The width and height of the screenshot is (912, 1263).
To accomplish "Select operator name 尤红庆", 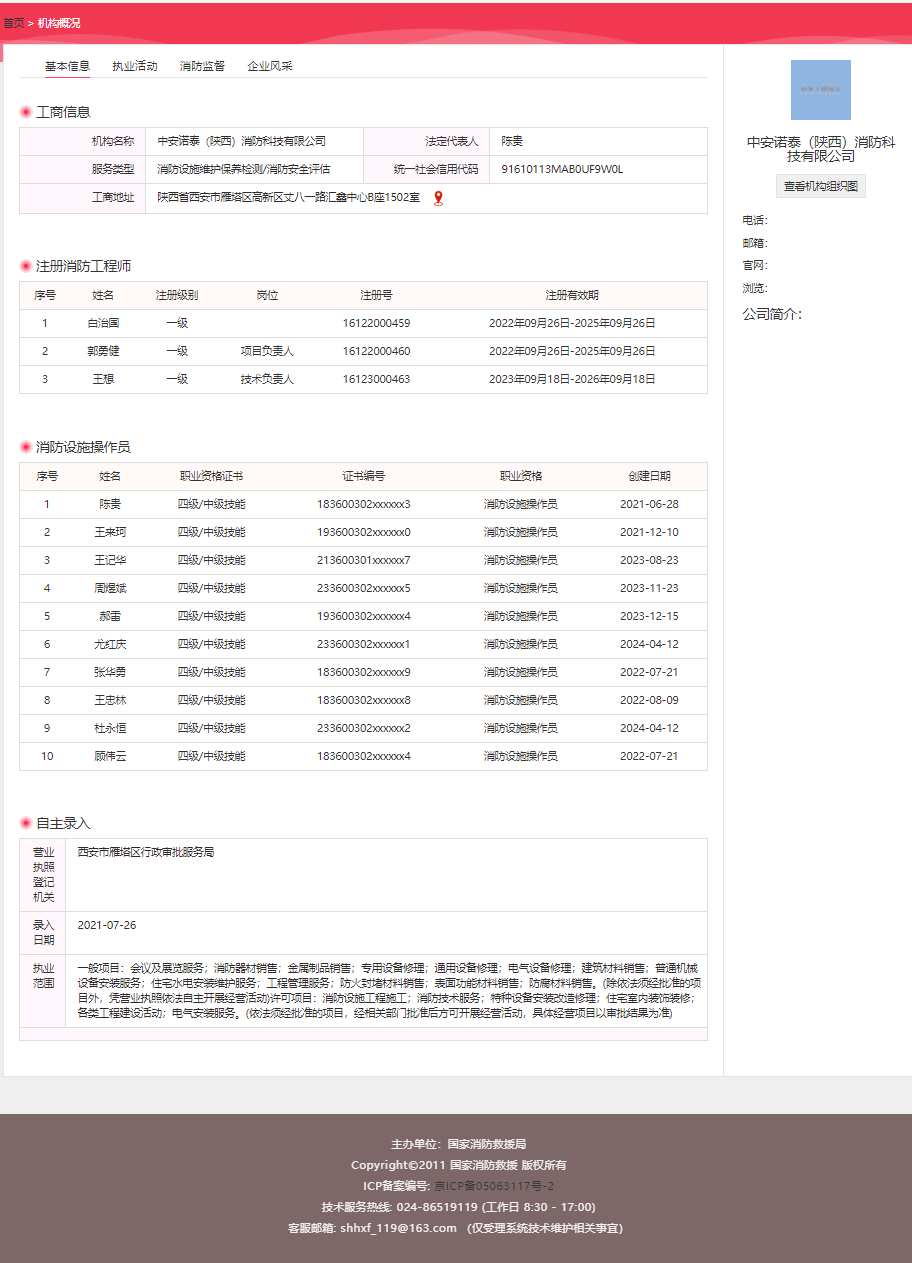I will pos(110,644).
